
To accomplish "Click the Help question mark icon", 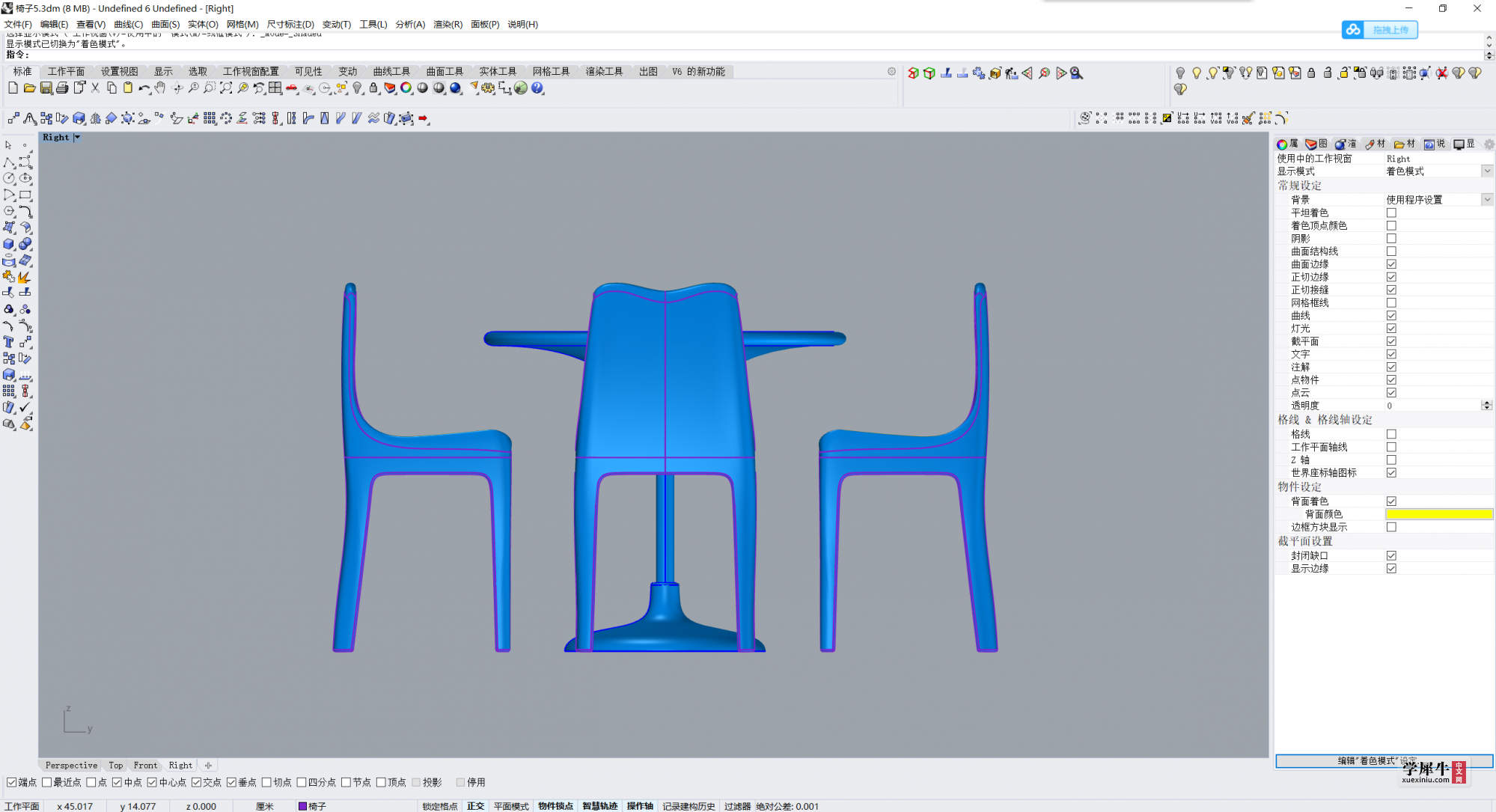I will point(537,88).
